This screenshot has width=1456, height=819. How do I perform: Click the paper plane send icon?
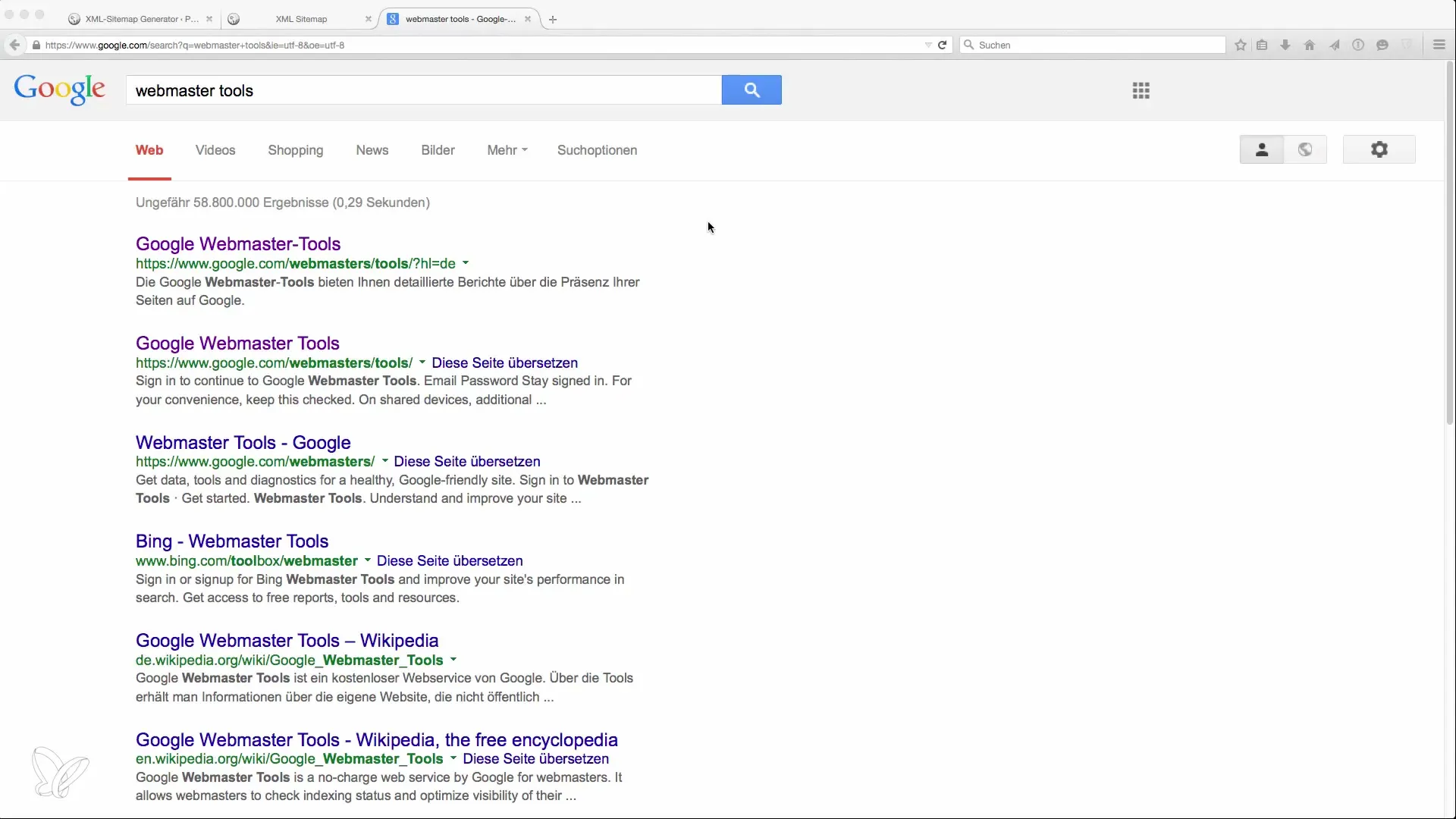(1334, 45)
